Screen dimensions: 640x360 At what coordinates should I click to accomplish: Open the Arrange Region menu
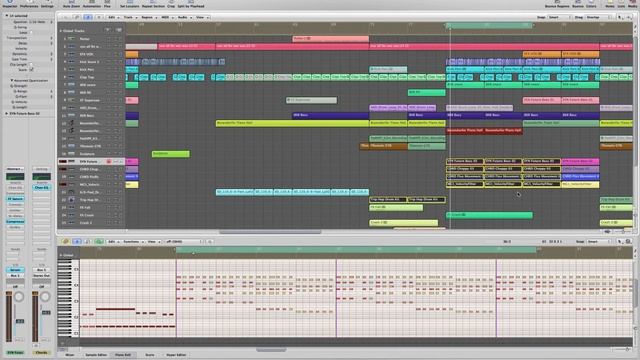[x=148, y=17]
